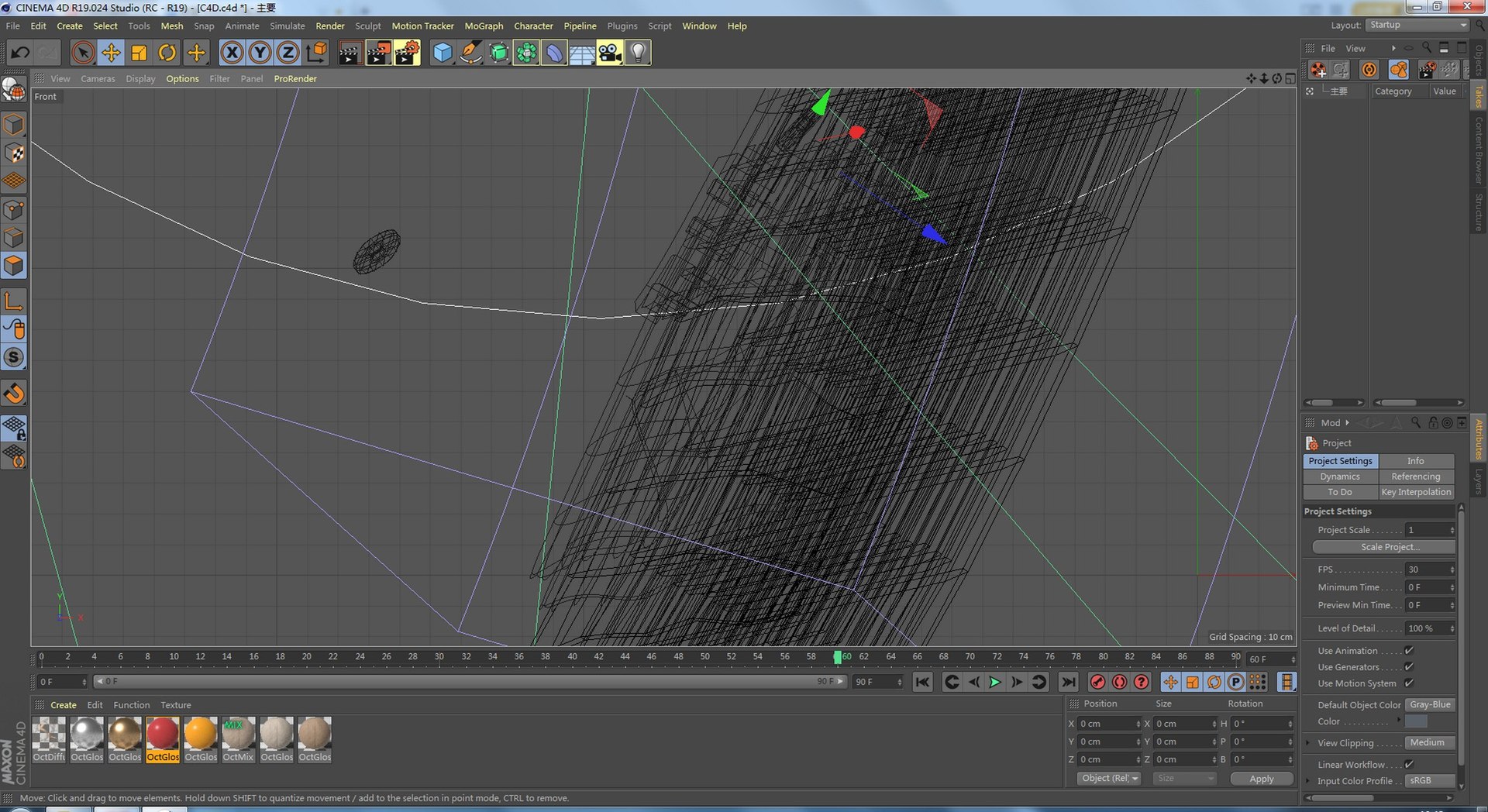The width and height of the screenshot is (1488, 812).
Task: Activate the Rotate tool
Action: 167,53
